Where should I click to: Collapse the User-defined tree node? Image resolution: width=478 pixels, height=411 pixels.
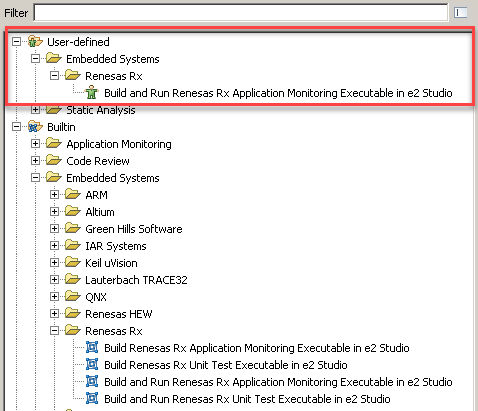click(x=16, y=42)
